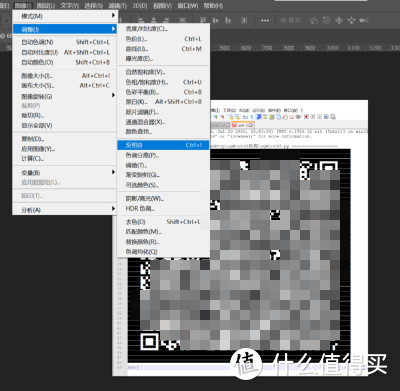Select 黑白(K) Black & White
Image resolution: width=400 pixels, height=391 pixels.
pyautogui.click(x=163, y=102)
